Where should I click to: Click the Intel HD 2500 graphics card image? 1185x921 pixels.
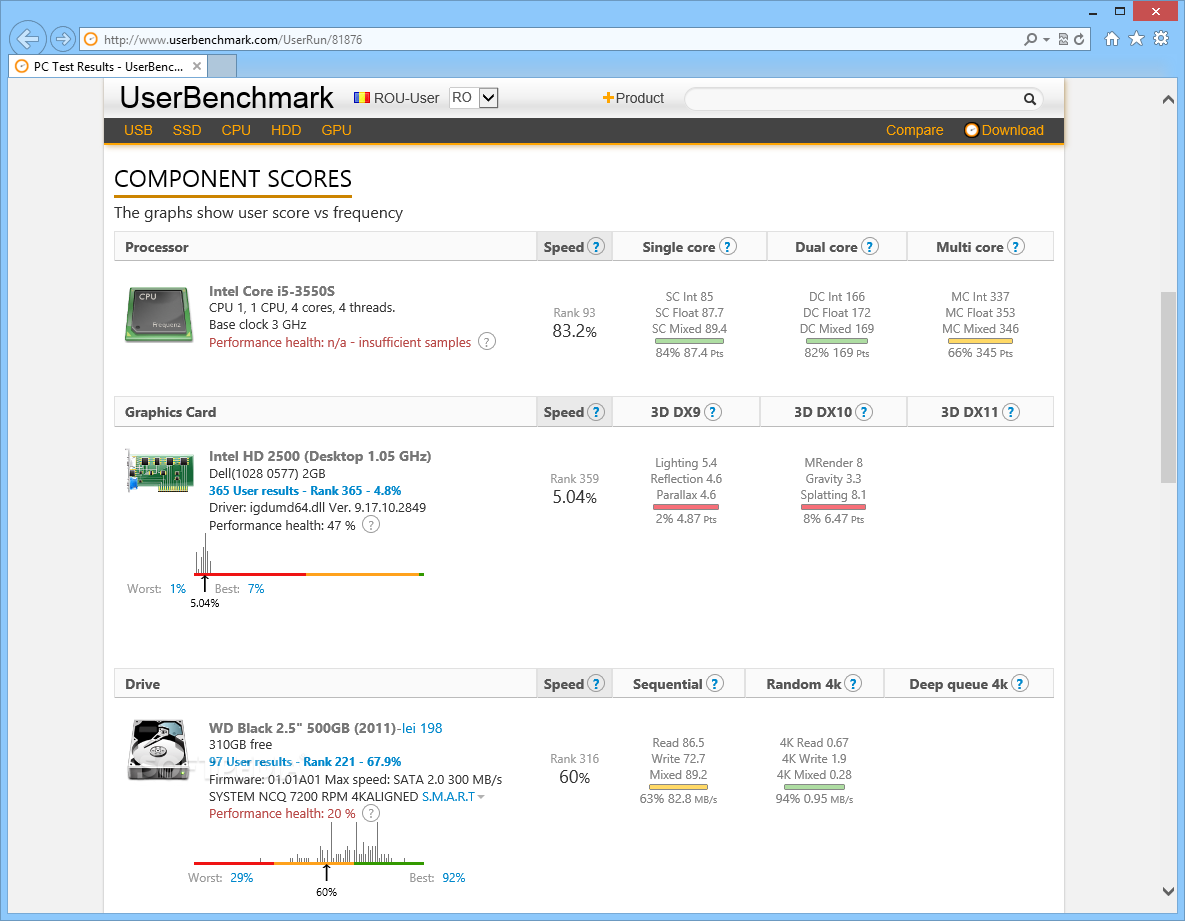point(160,471)
